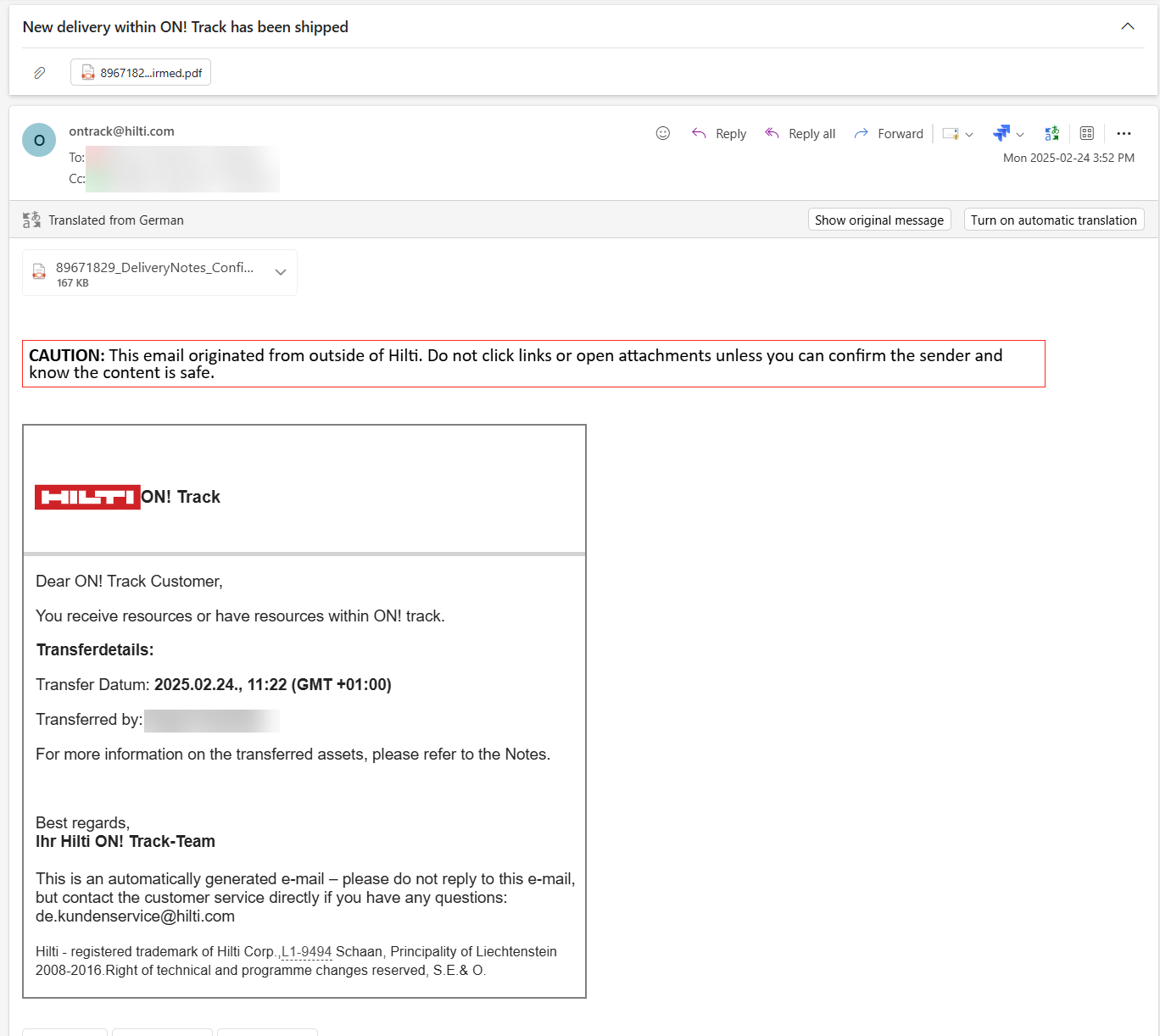Select the '167 KB' attachment size text

pyautogui.click(x=73, y=283)
